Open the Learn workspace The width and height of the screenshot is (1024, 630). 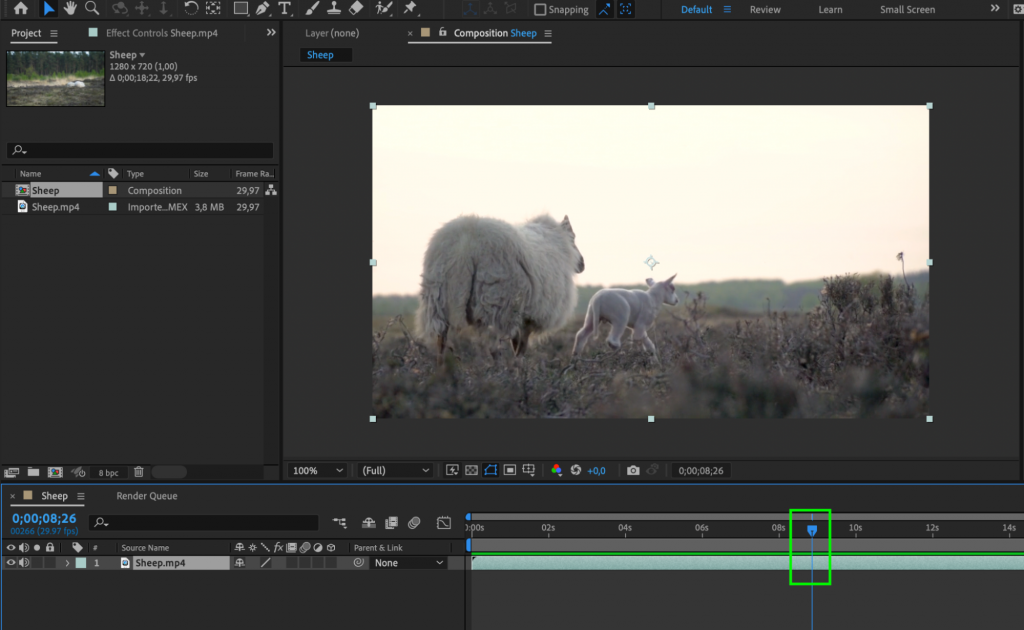(x=830, y=9)
